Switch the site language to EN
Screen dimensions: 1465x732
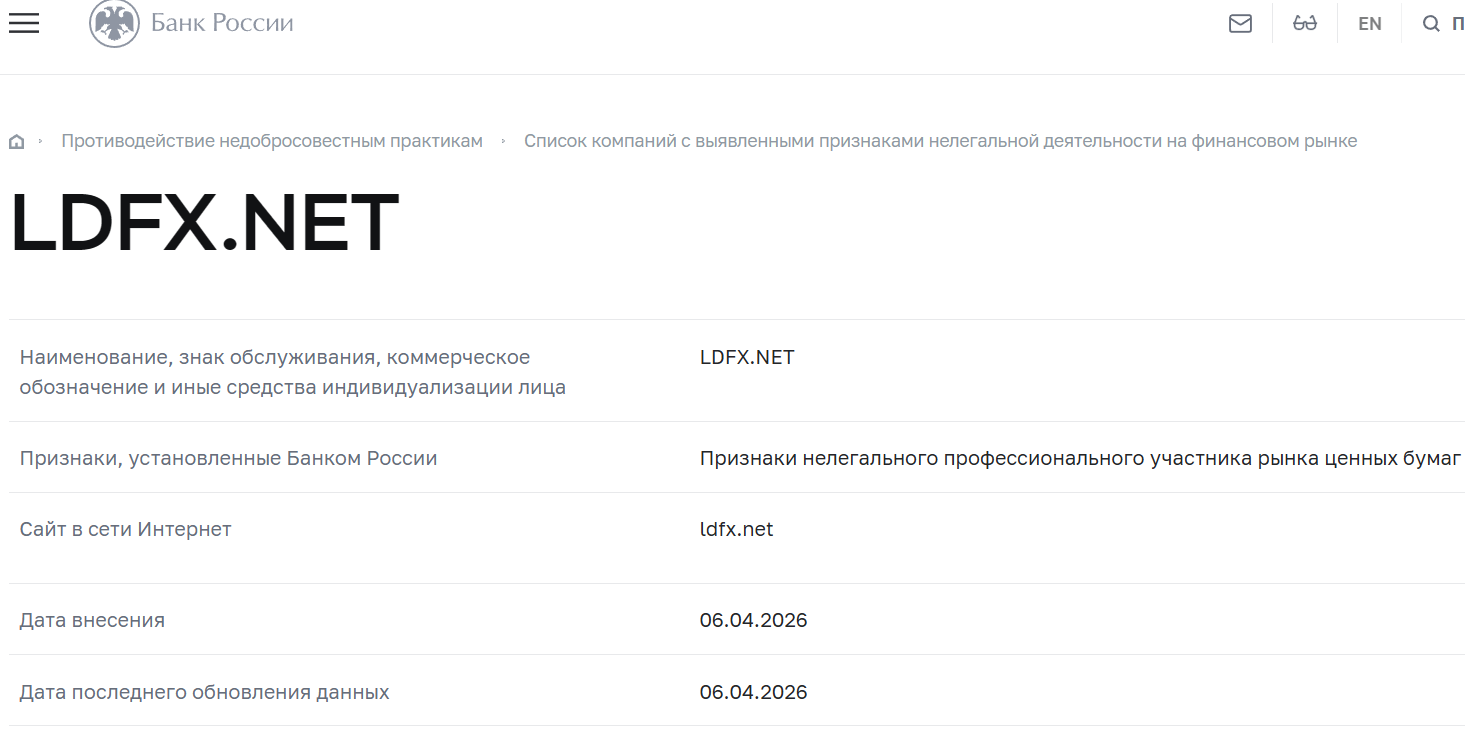[x=1369, y=23]
